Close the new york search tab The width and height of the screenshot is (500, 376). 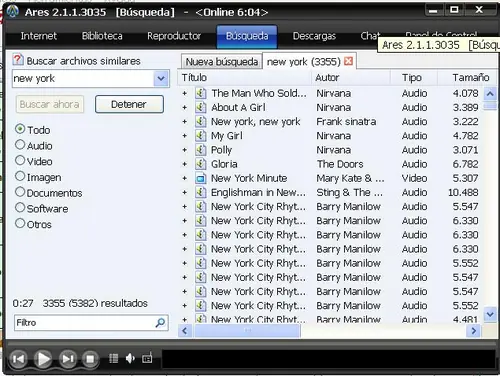click(348, 61)
